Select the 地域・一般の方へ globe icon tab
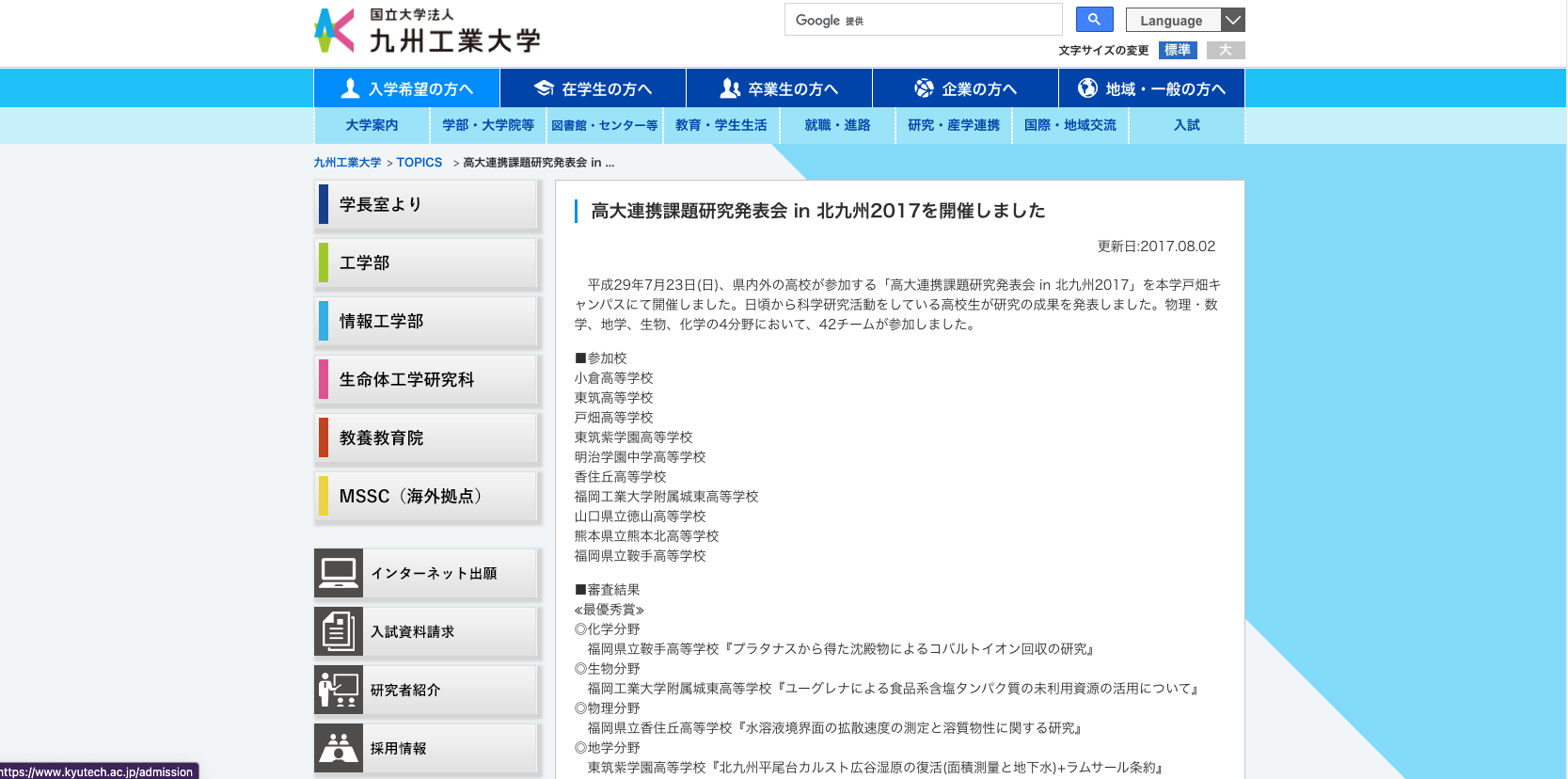The image size is (1568, 779). point(1151,88)
